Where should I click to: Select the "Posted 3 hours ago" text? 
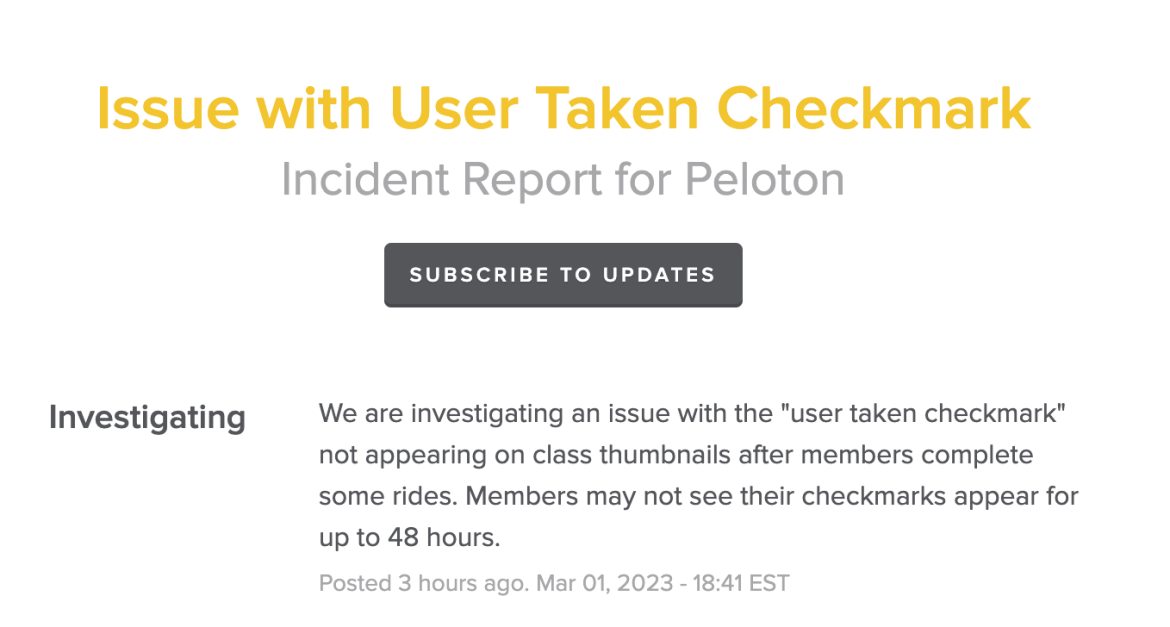point(422,583)
